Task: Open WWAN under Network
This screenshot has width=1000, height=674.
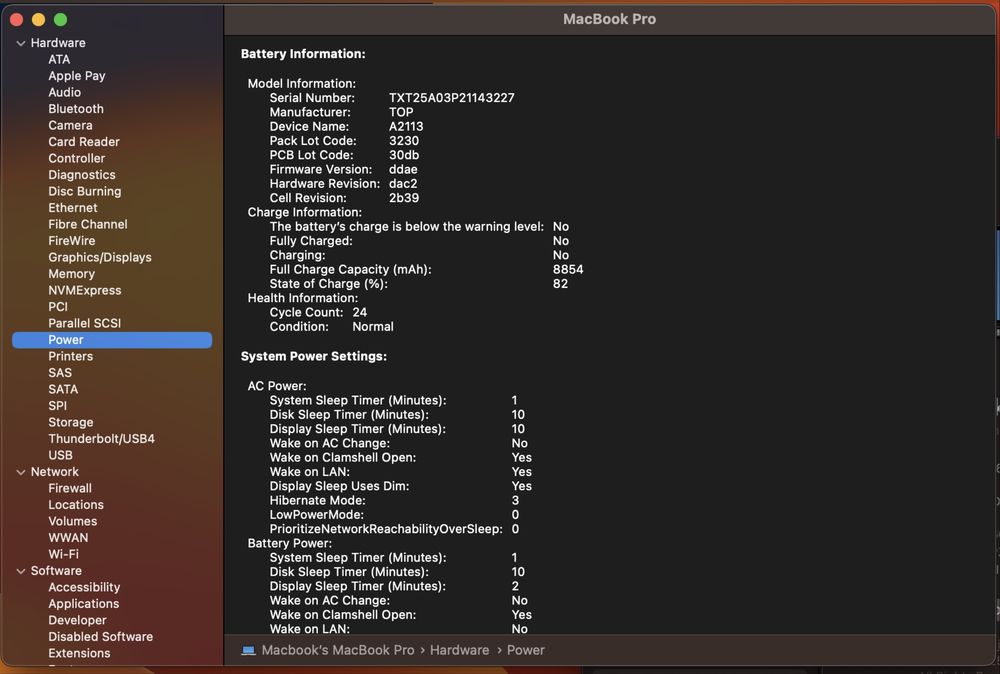Action: (68, 538)
